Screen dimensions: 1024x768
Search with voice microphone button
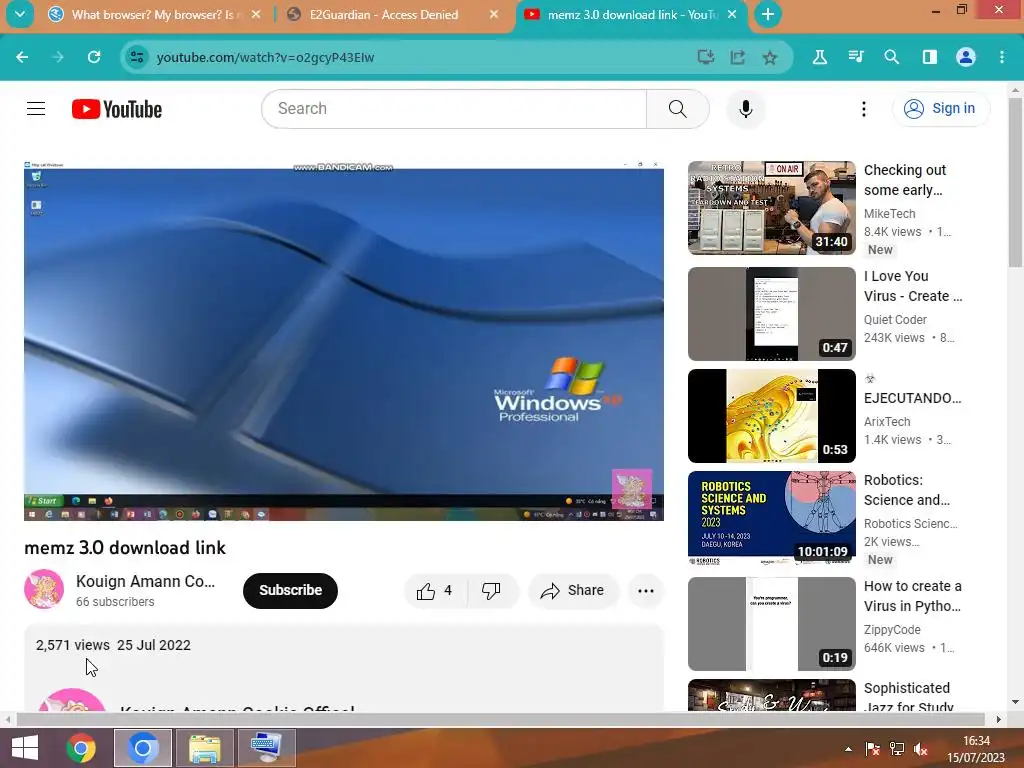746,108
